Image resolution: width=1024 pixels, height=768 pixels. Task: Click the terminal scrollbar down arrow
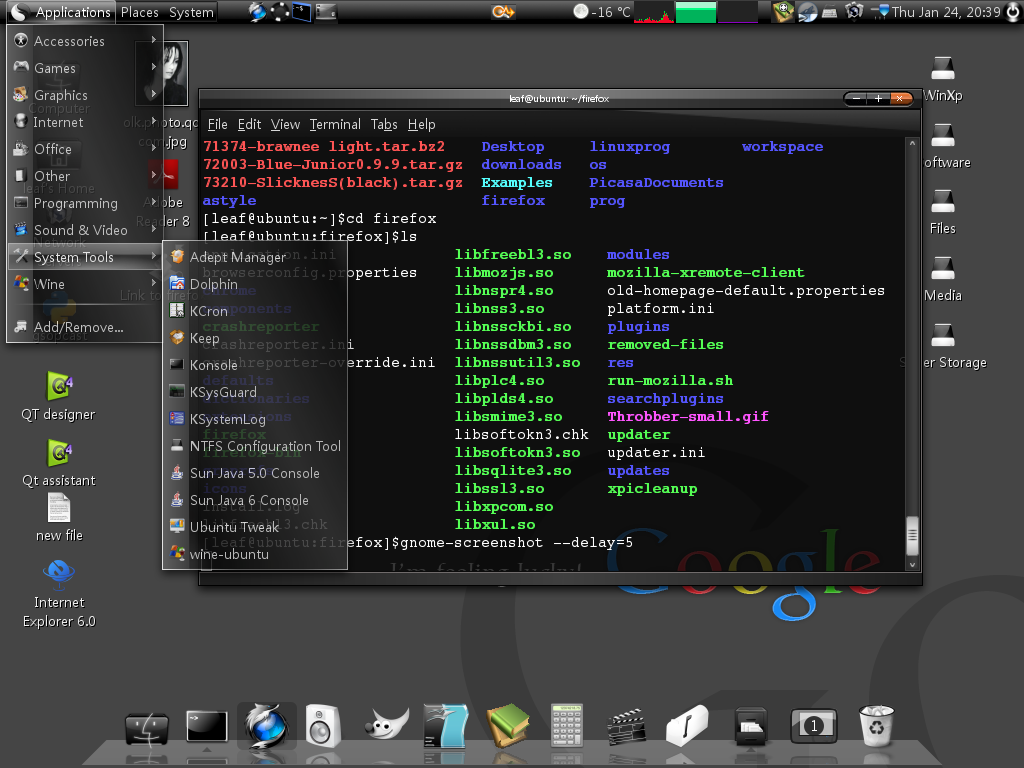click(912, 565)
